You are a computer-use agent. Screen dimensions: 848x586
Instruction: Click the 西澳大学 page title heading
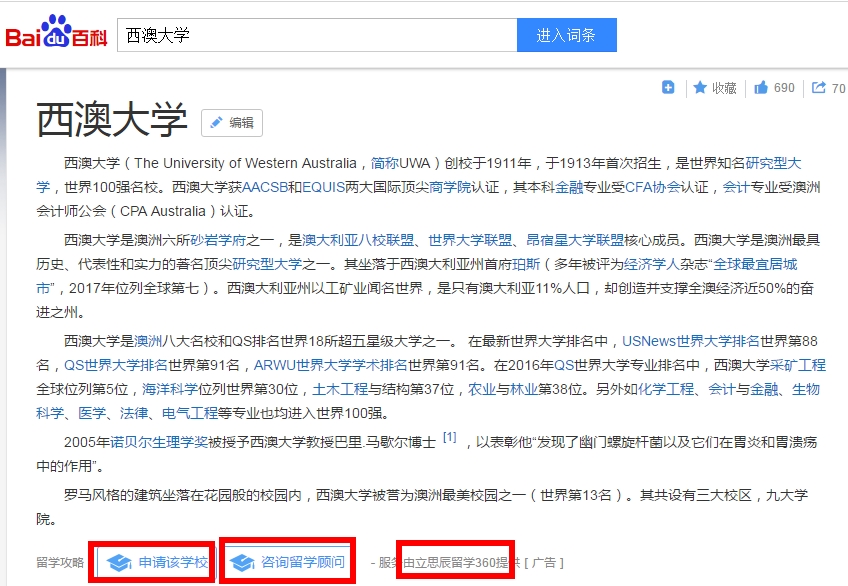[112, 119]
